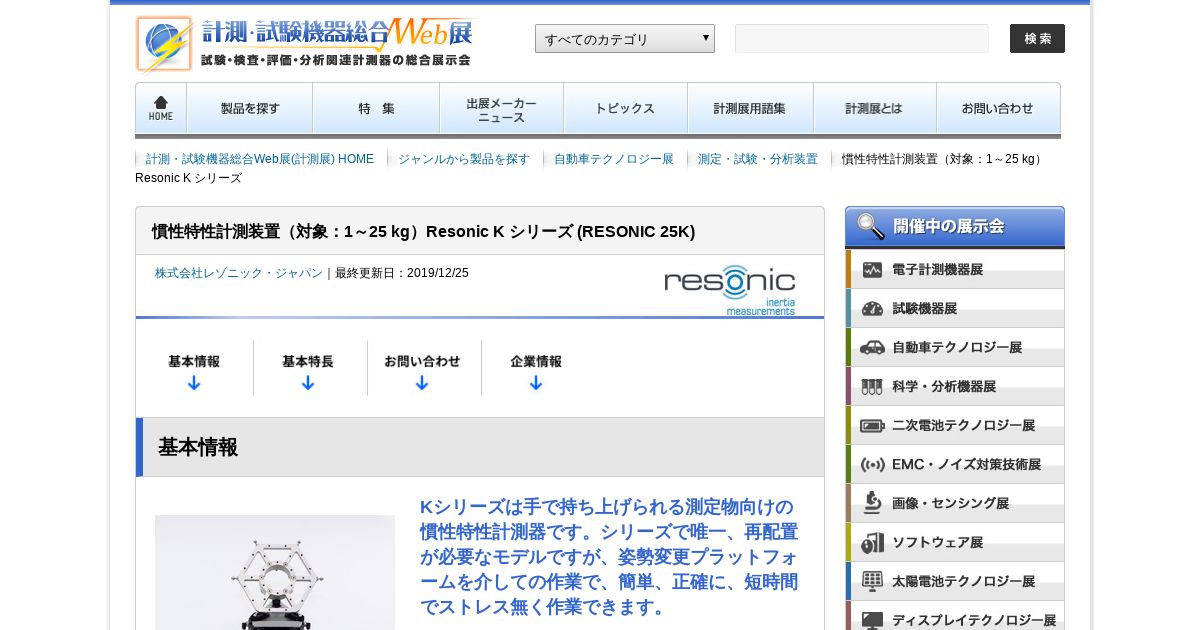This screenshot has width=1200, height=630.
Task: Click the product title 慣性特性計測装置 Resonic K heading
Action: pos(423,232)
